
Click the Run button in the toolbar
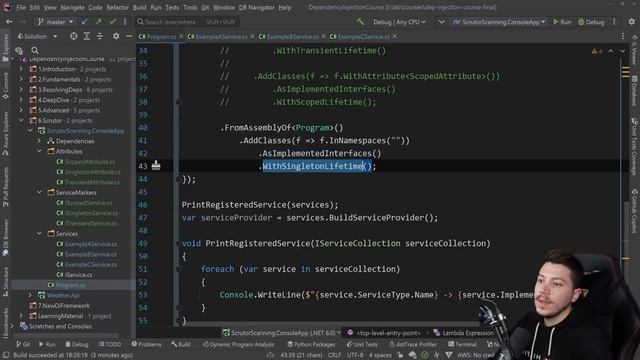click(562, 22)
